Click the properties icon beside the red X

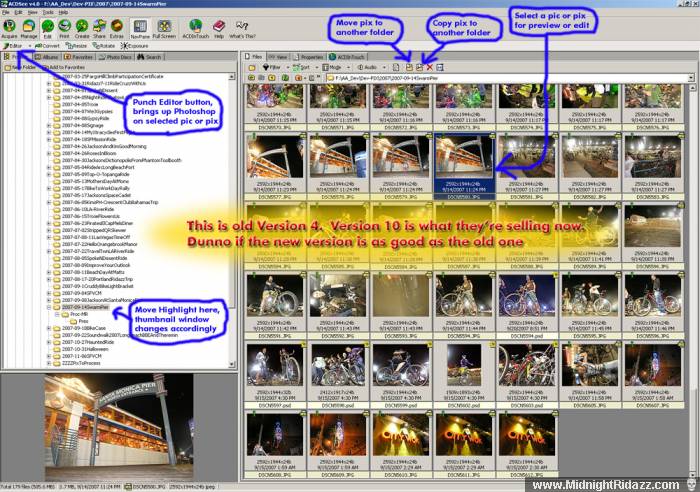[440, 67]
